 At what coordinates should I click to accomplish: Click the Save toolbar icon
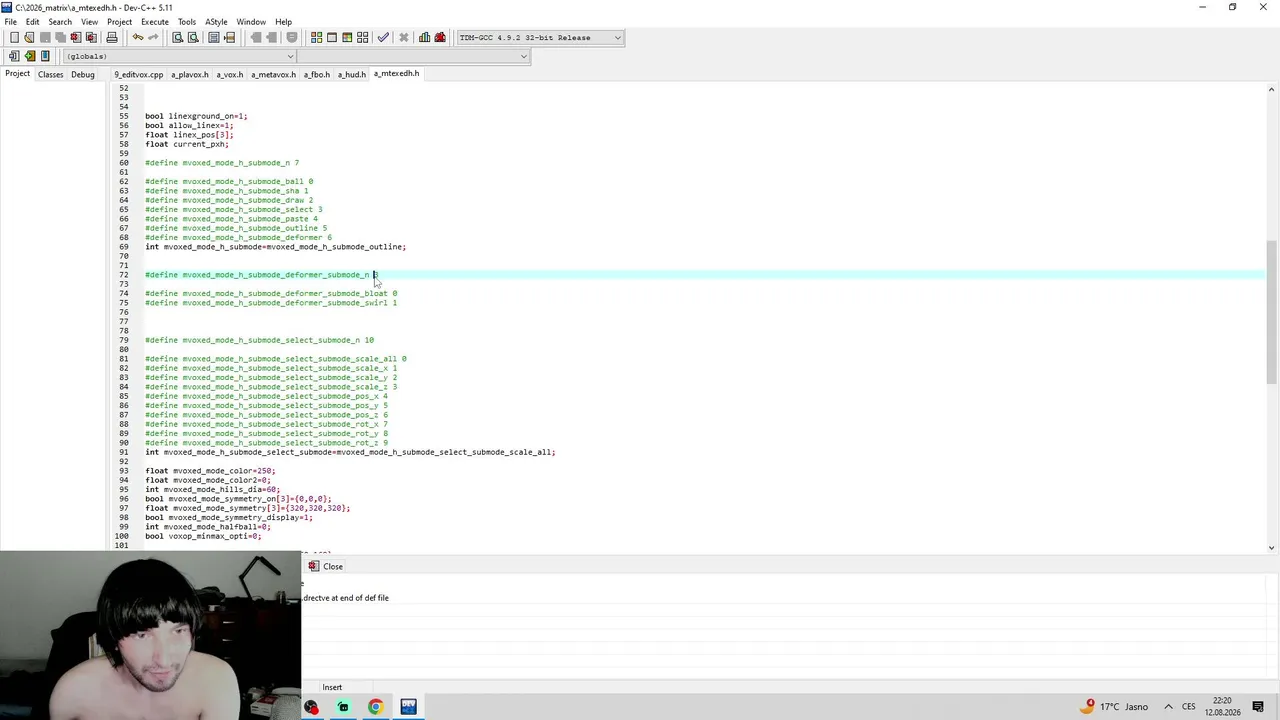45,38
